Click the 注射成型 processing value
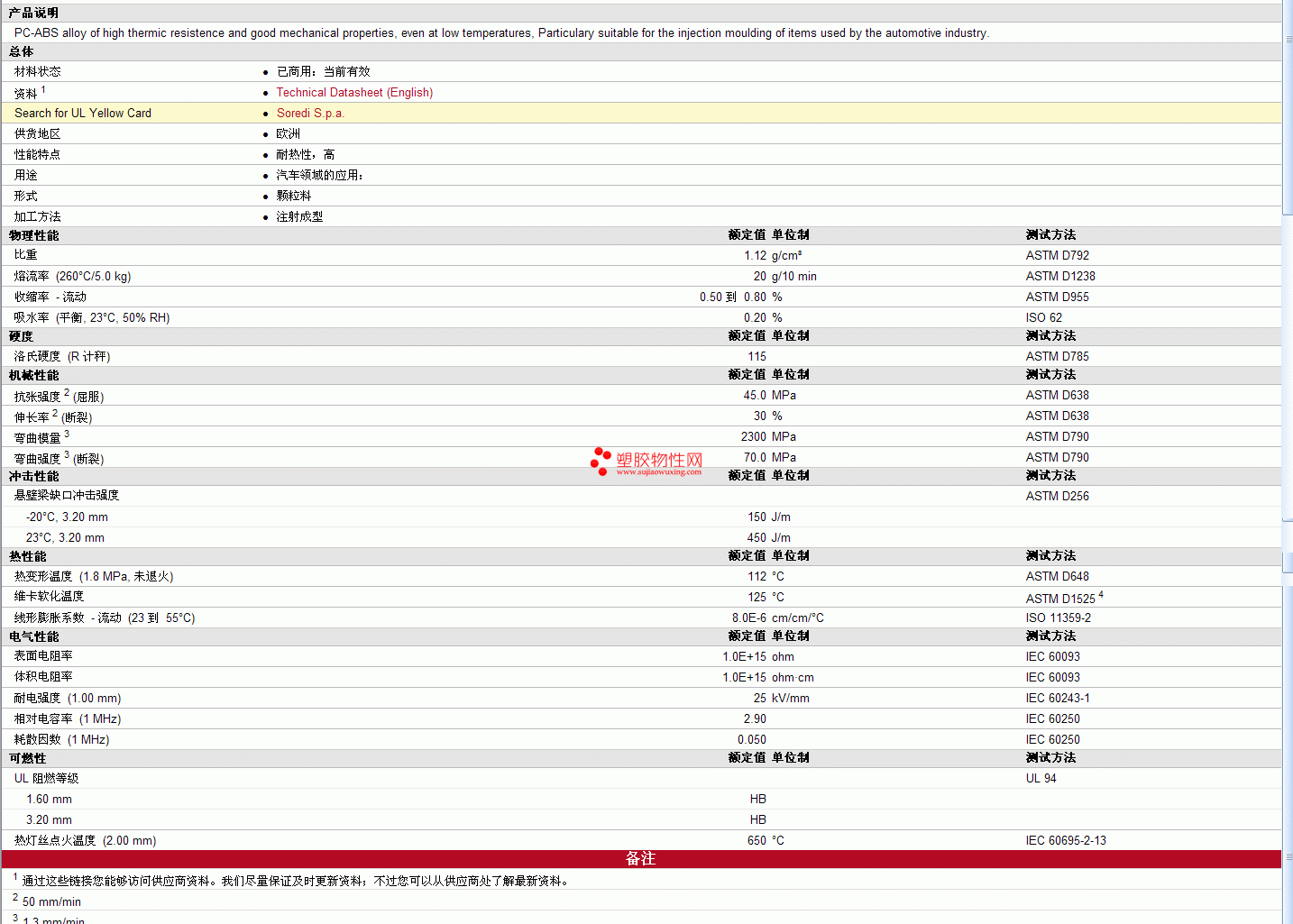This screenshot has width=1293, height=924. [x=299, y=216]
